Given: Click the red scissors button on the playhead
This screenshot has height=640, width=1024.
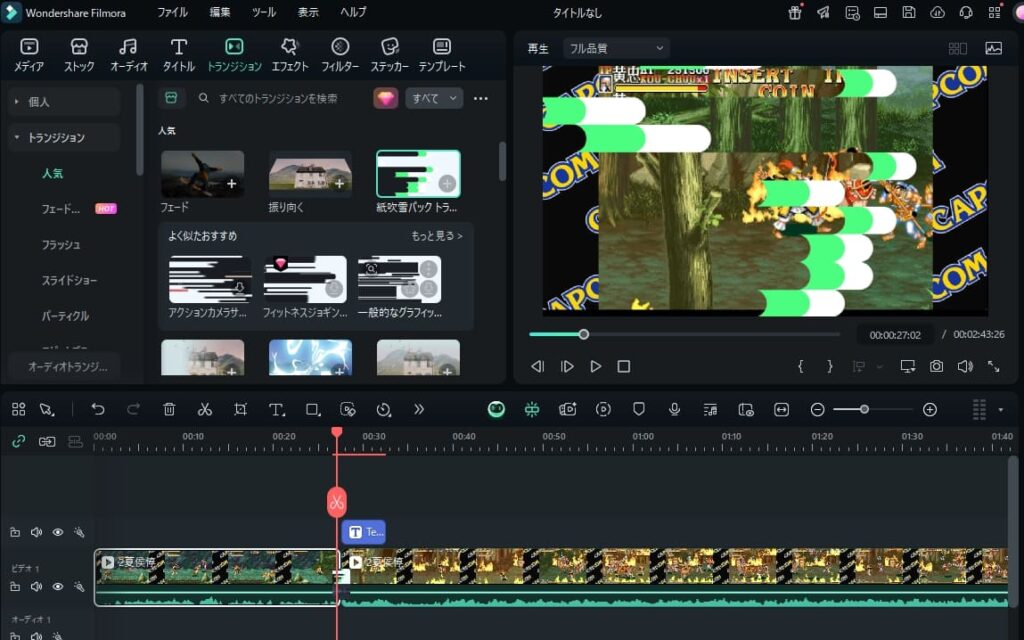Looking at the screenshot, I should 336,502.
